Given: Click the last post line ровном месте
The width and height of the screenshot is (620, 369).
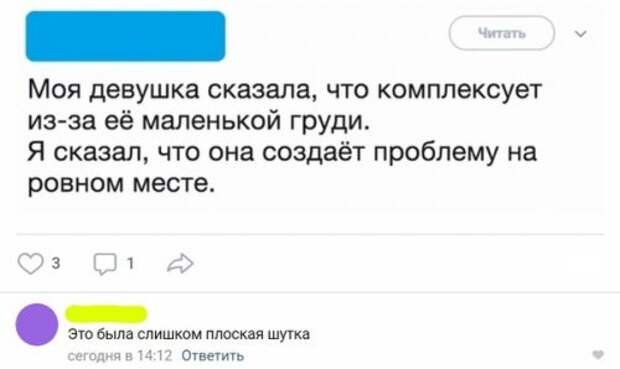Looking at the screenshot, I should (x=121, y=184).
